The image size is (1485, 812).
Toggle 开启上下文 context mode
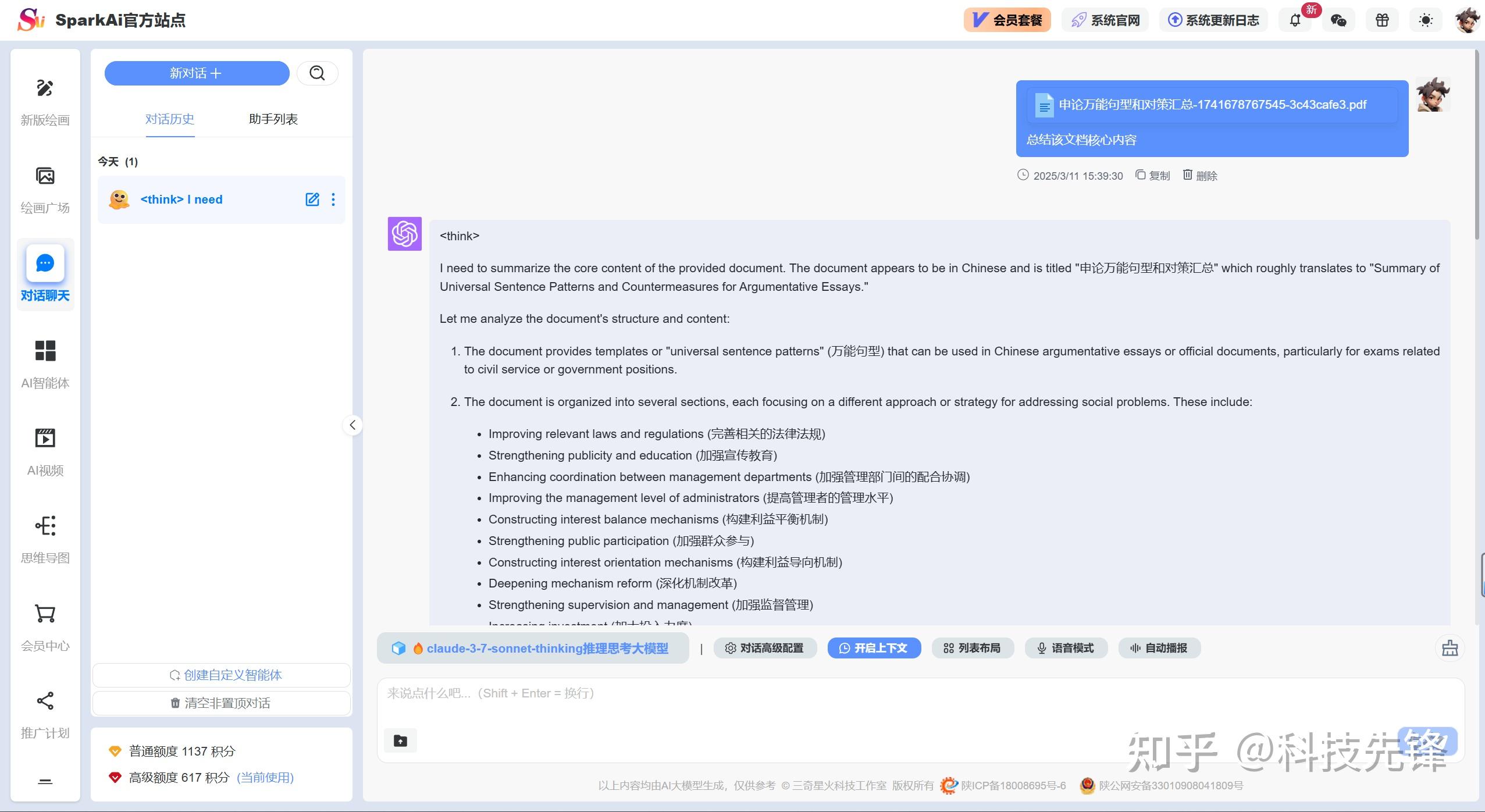tap(874, 648)
